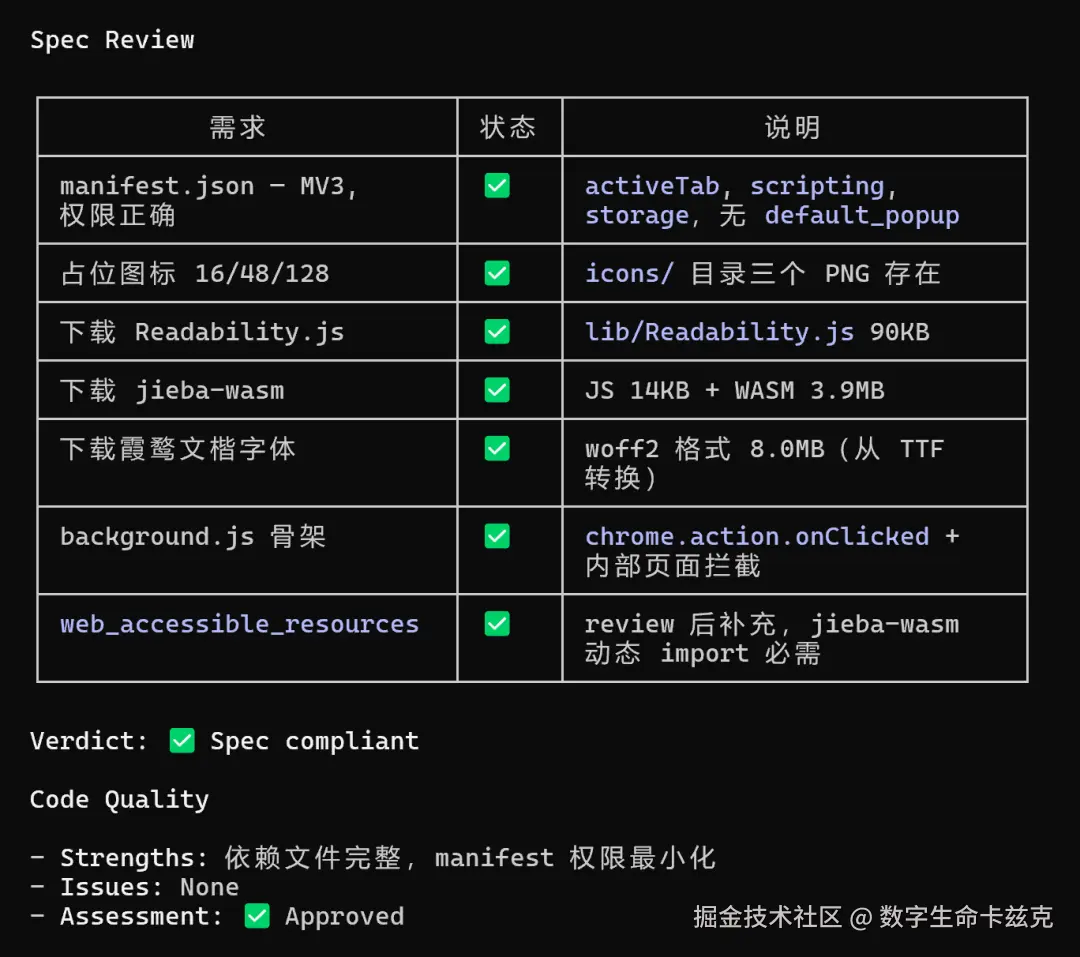Click the chrome.action.onClicked code text
The height and width of the screenshot is (957, 1080).
click(x=757, y=536)
